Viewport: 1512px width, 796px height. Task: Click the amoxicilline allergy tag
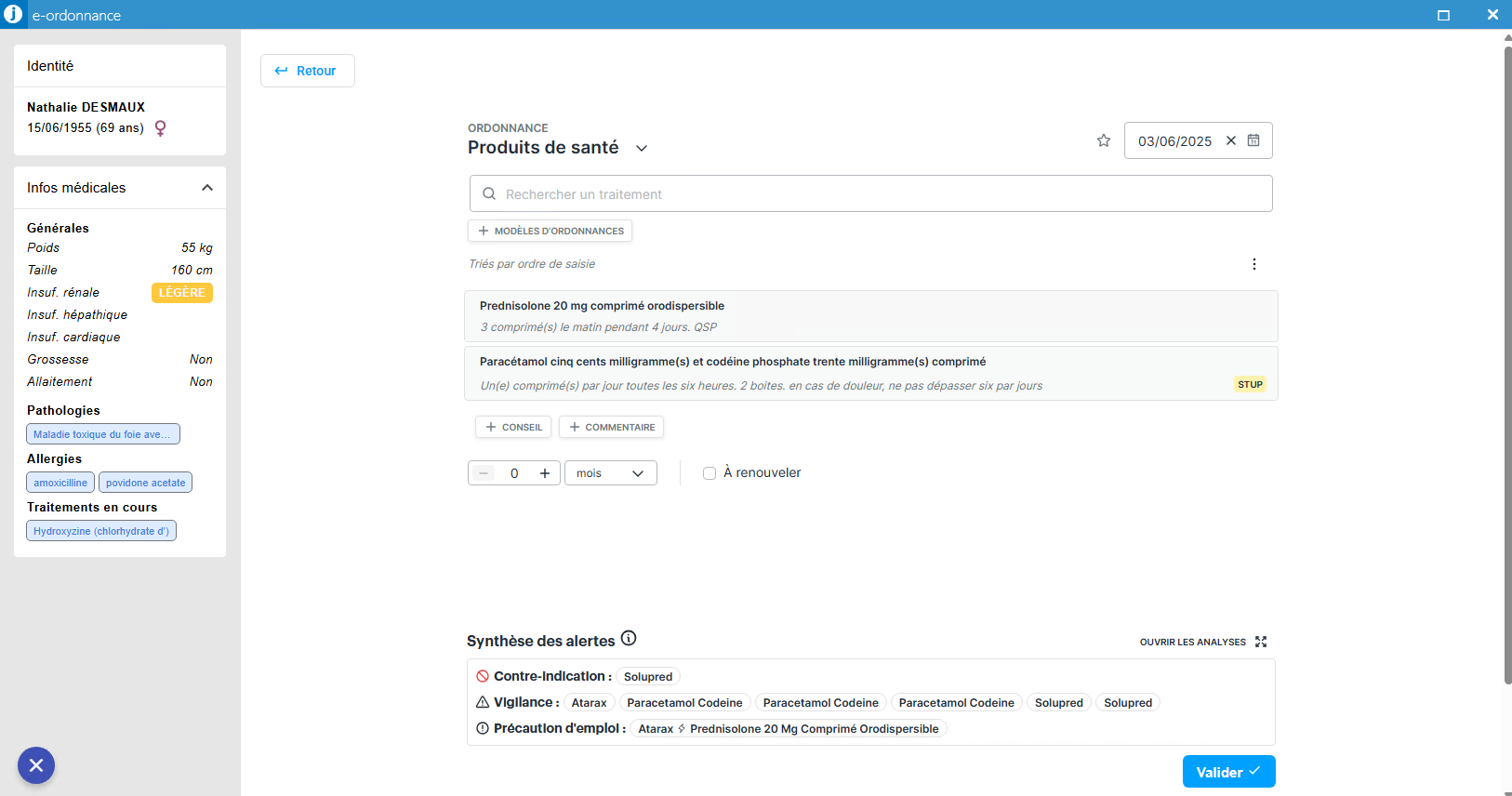[60, 483]
